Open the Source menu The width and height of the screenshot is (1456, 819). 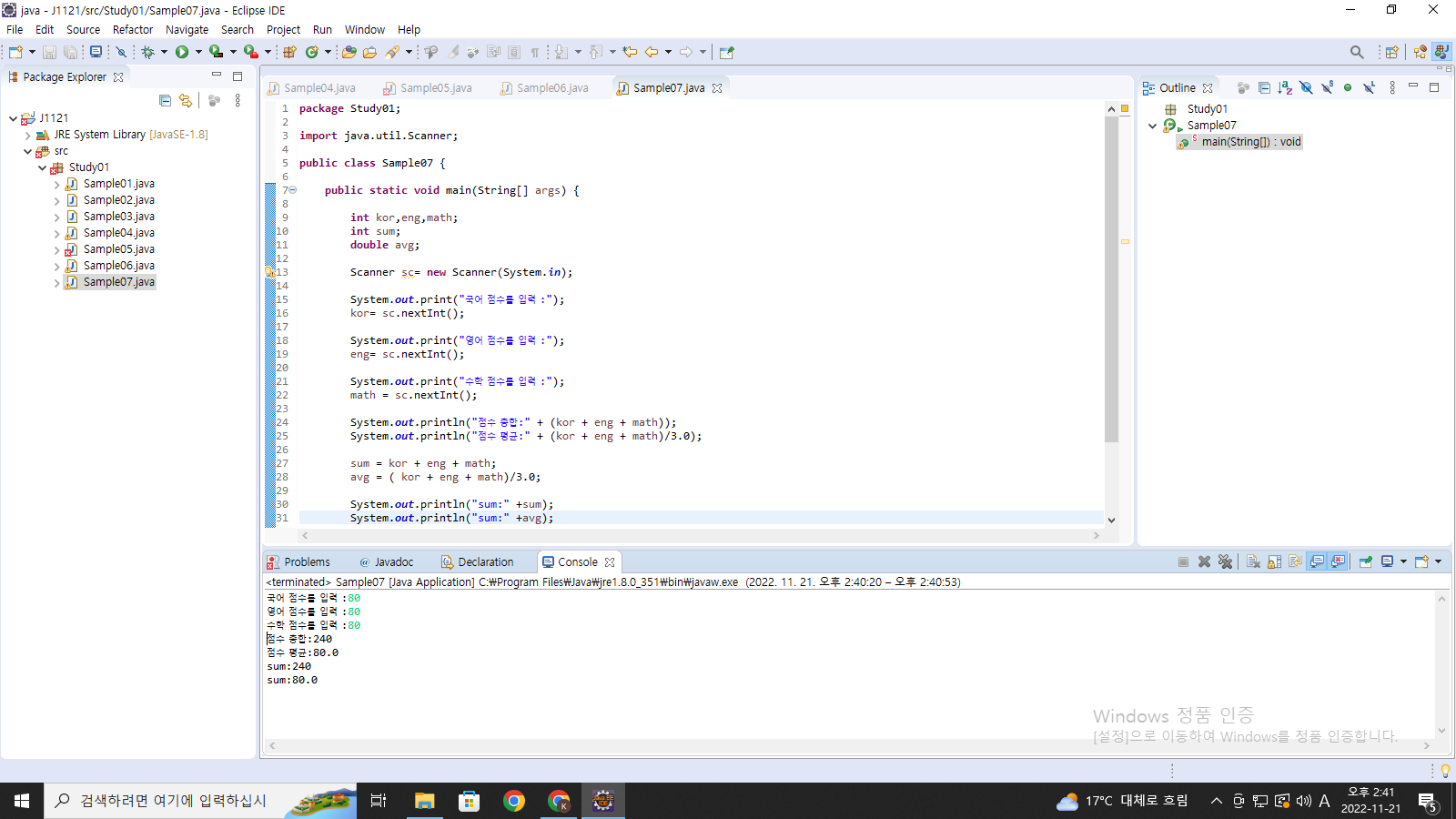click(83, 29)
